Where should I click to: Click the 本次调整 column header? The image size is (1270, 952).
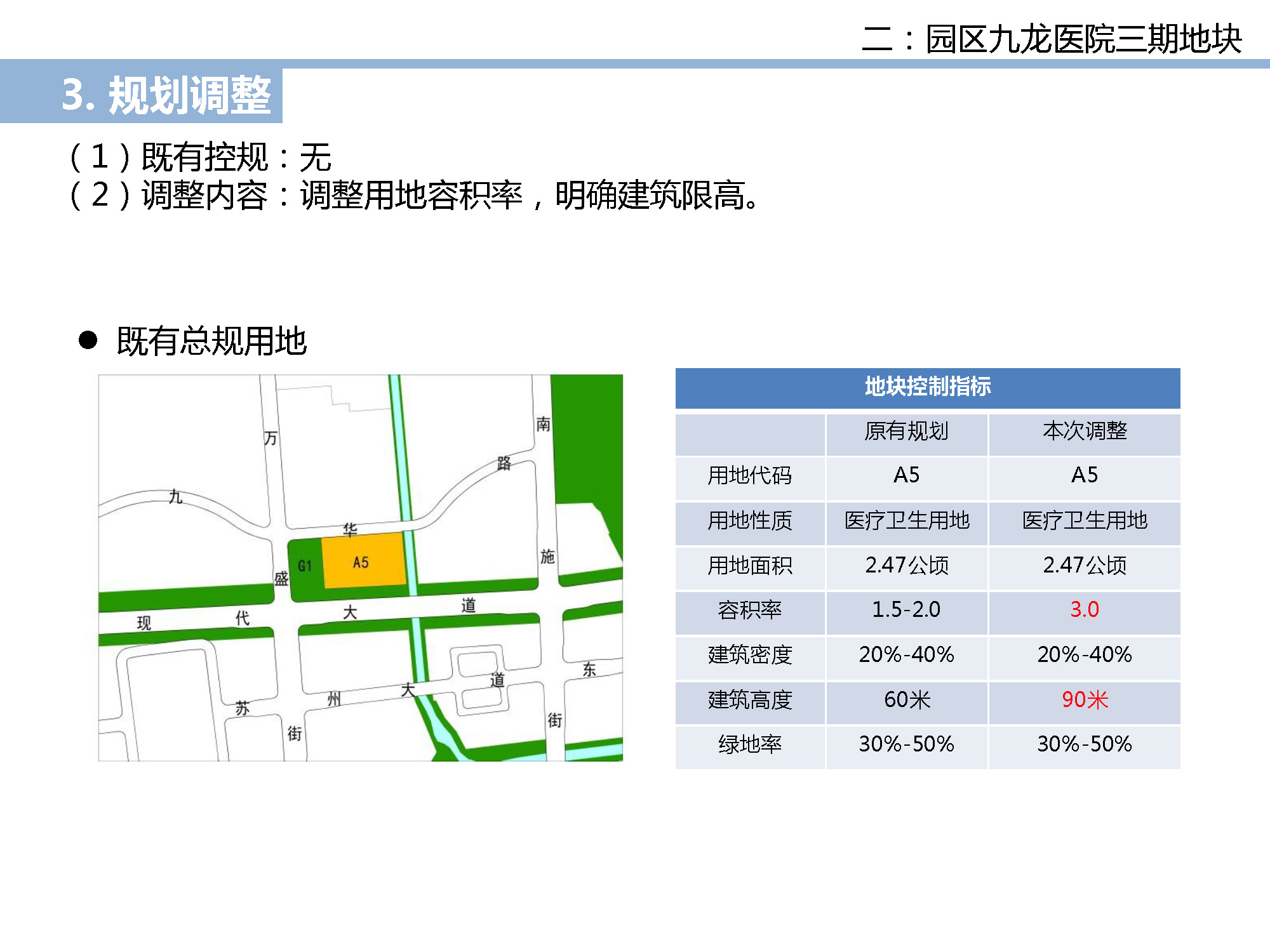(x=1084, y=432)
